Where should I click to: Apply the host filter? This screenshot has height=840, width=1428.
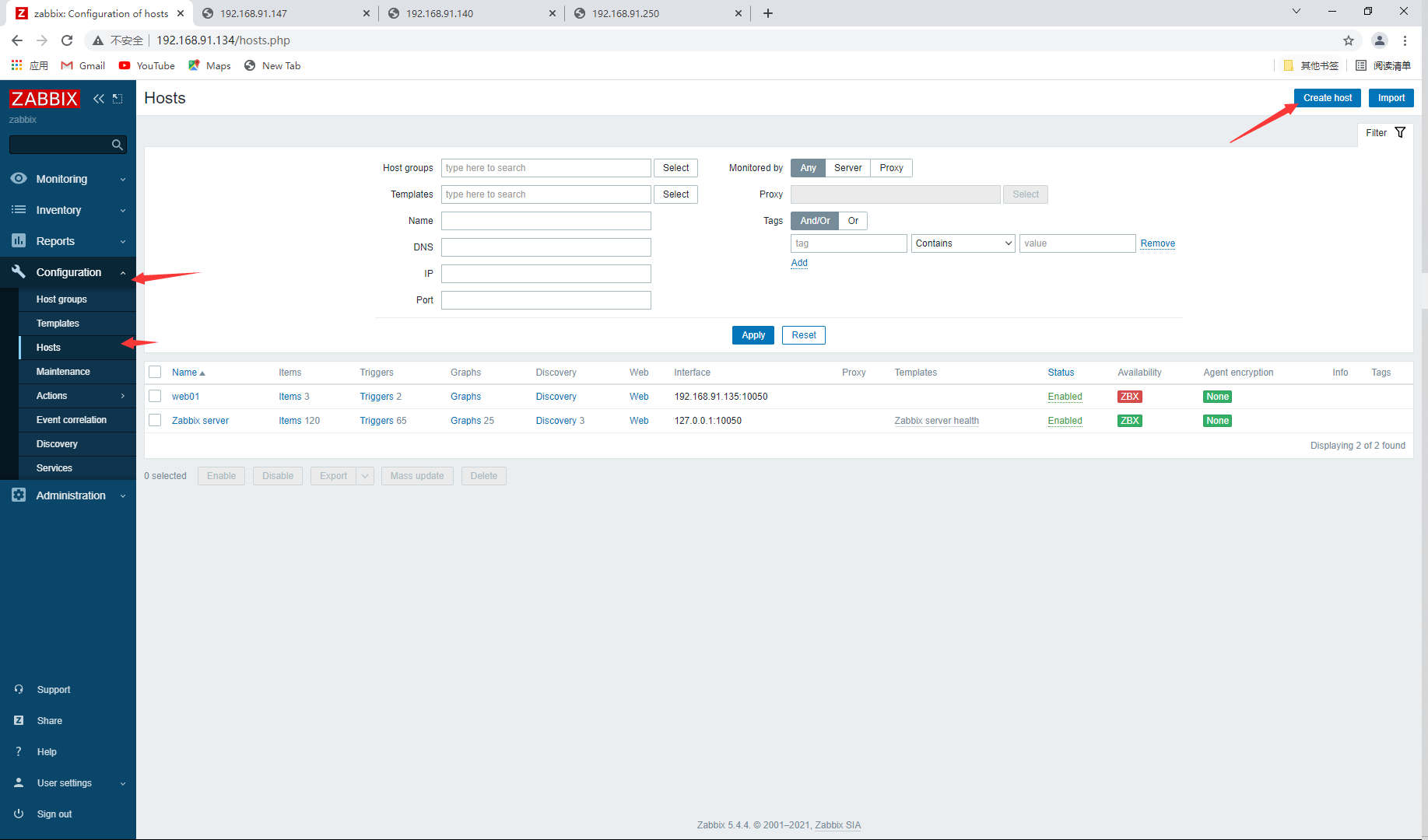coord(753,335)
